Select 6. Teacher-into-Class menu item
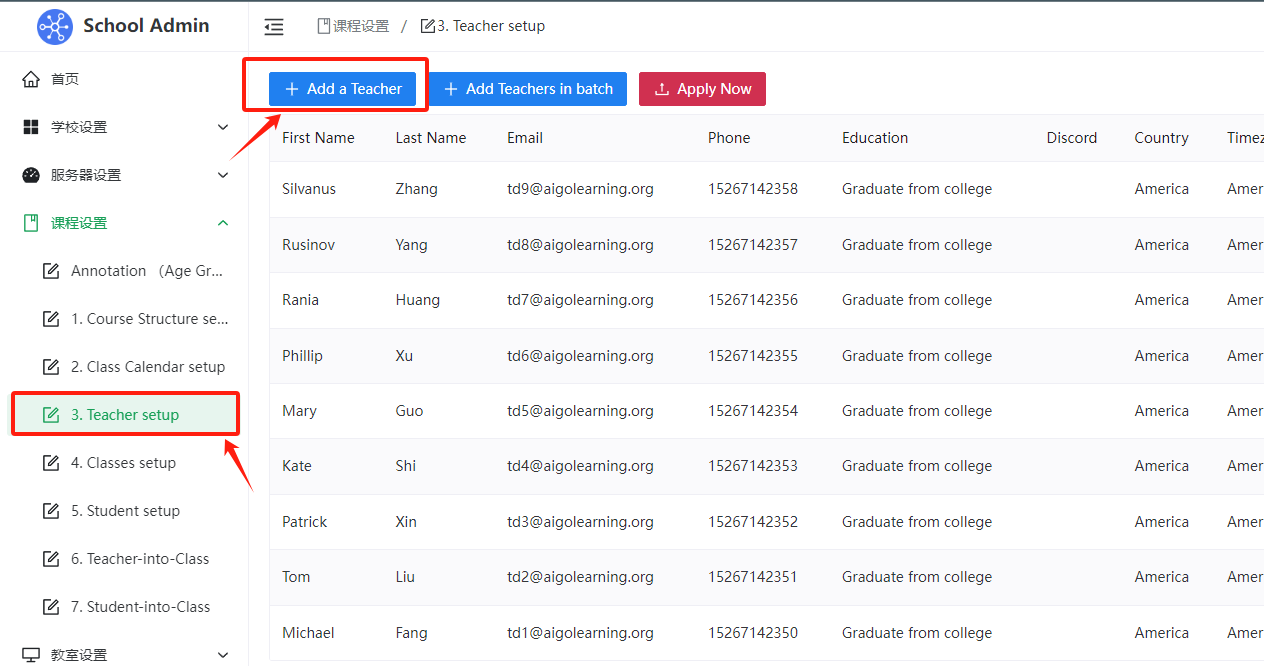The width and height of the screenshot is (1264, 666). click(139, 559)
